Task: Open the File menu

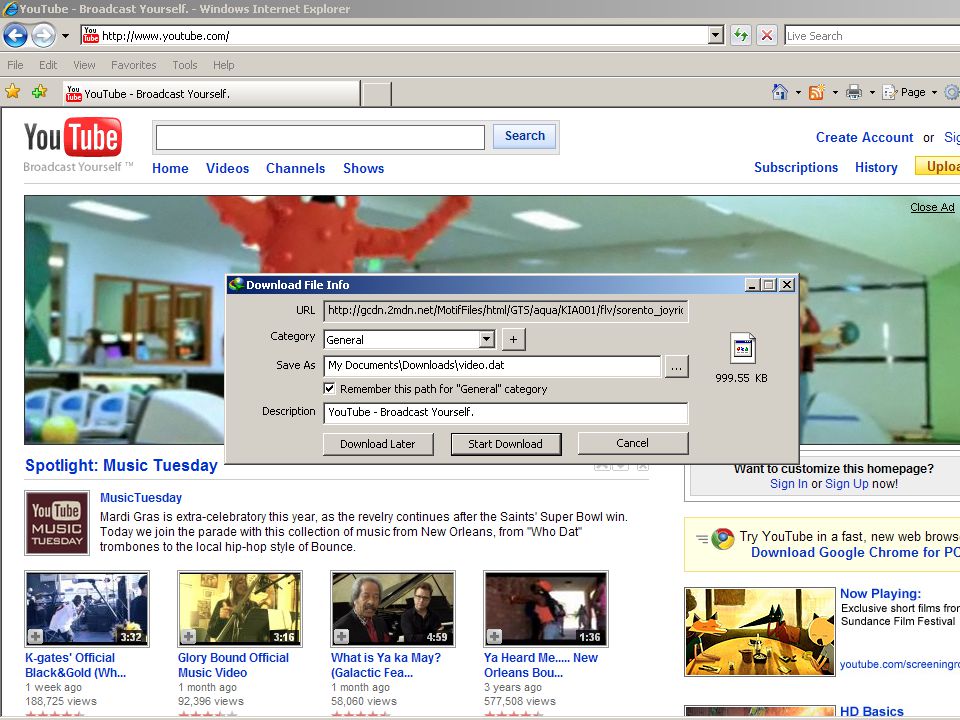Action: [15, 65]
